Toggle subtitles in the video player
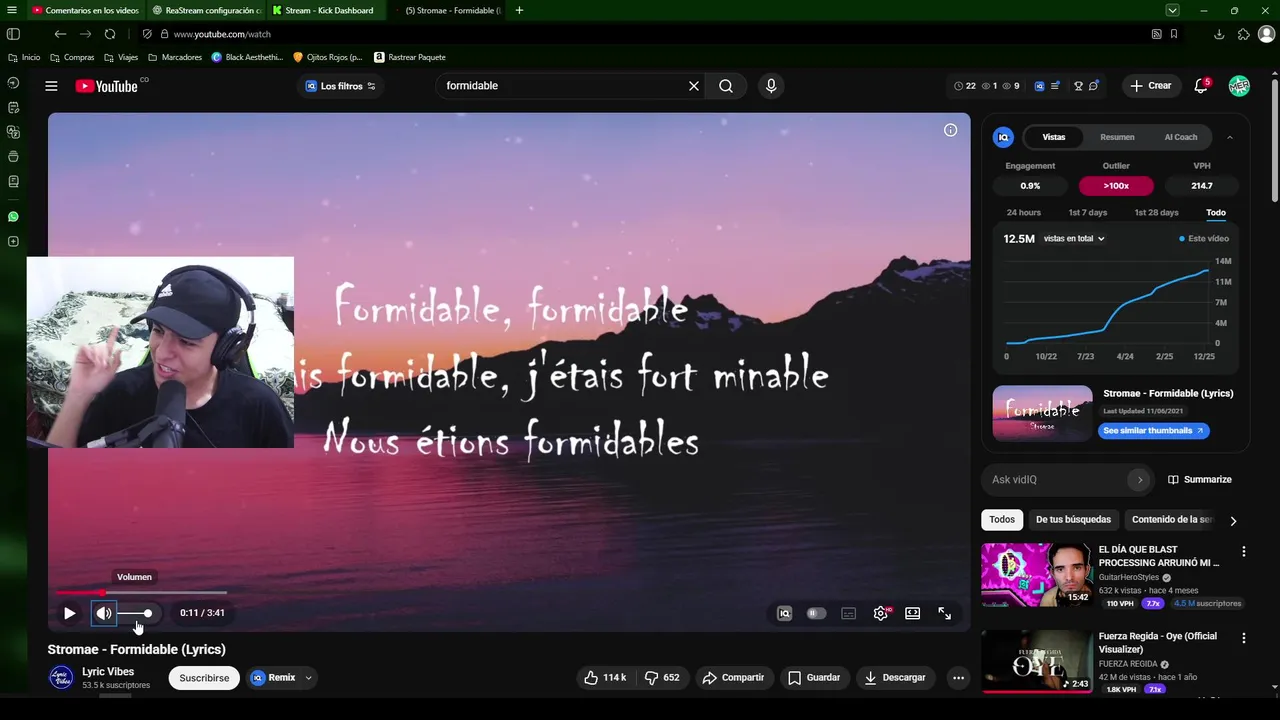 (849, 613)
